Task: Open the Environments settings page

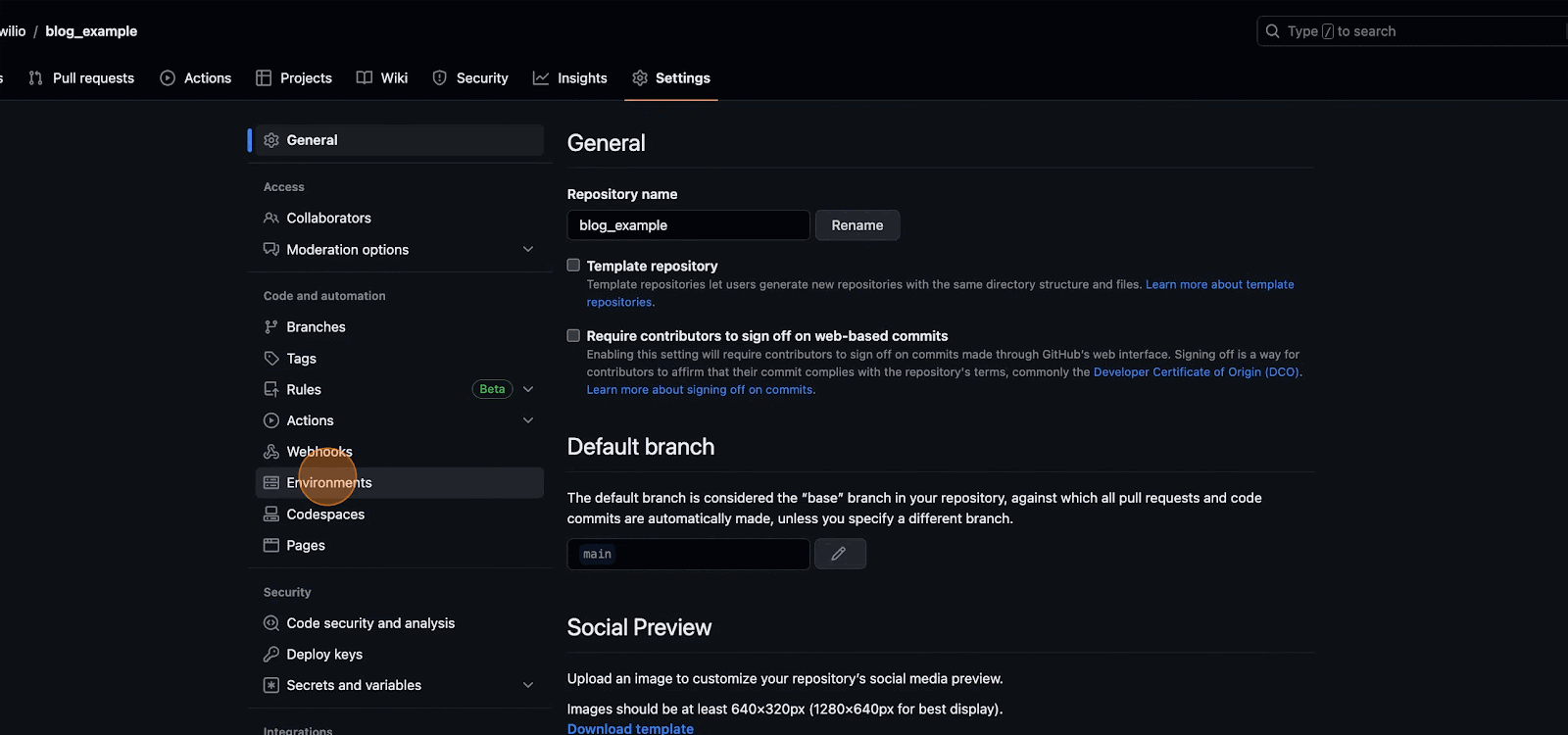Action: pos(400,482)
